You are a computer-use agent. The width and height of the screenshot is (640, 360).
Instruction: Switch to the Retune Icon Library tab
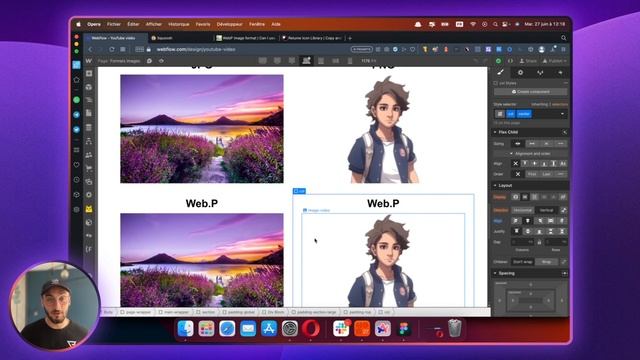click(312, 38)
